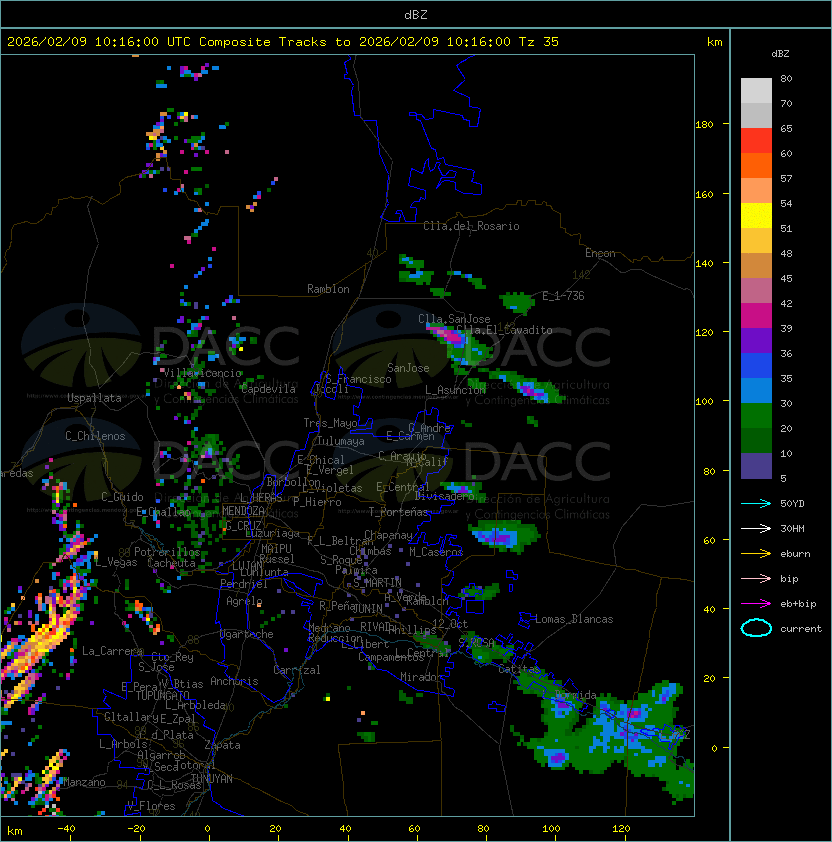
Task: Select the purple swatch in dBZ legend
Action: (x=756, y=340)
